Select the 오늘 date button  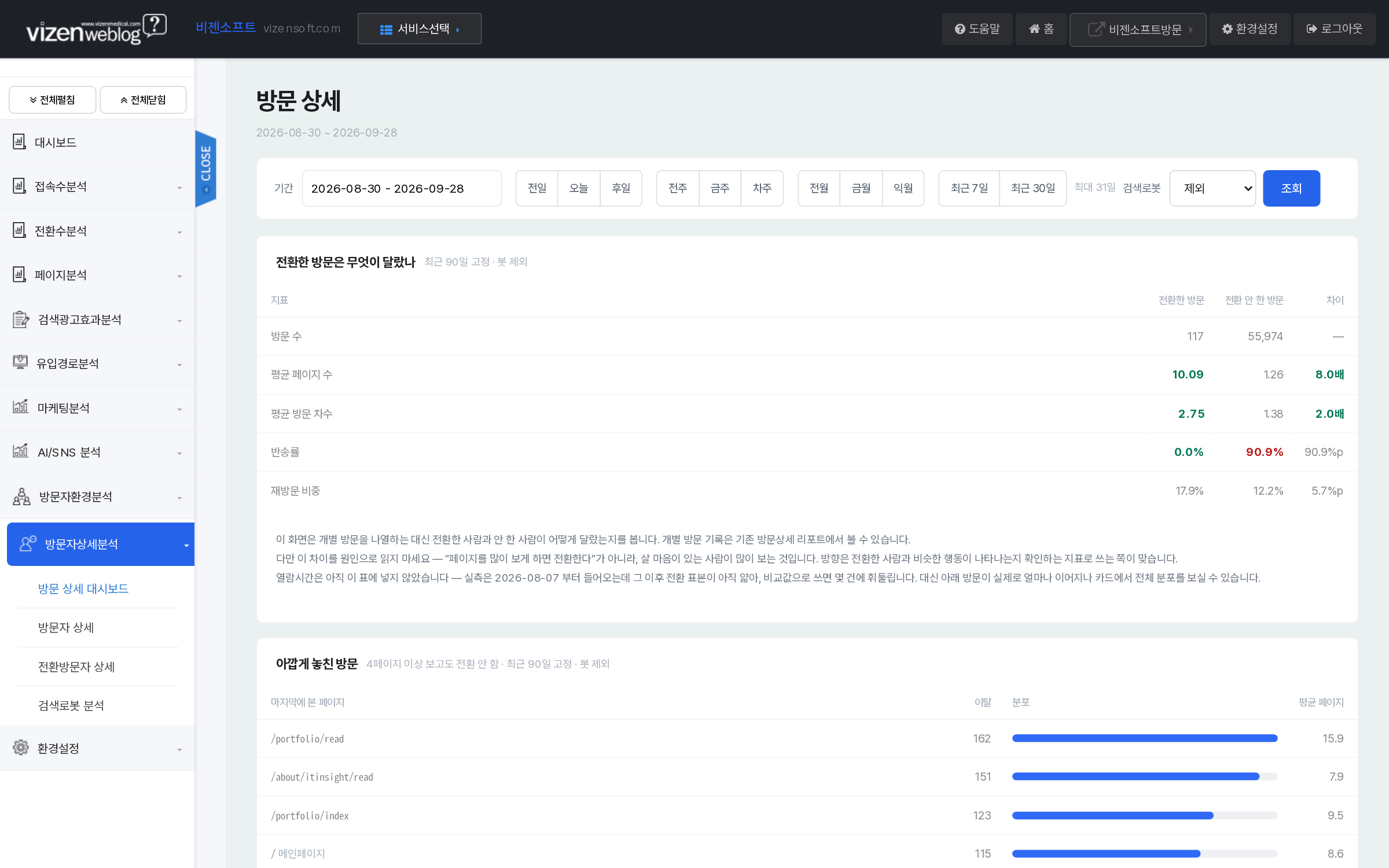coord(579,188)
